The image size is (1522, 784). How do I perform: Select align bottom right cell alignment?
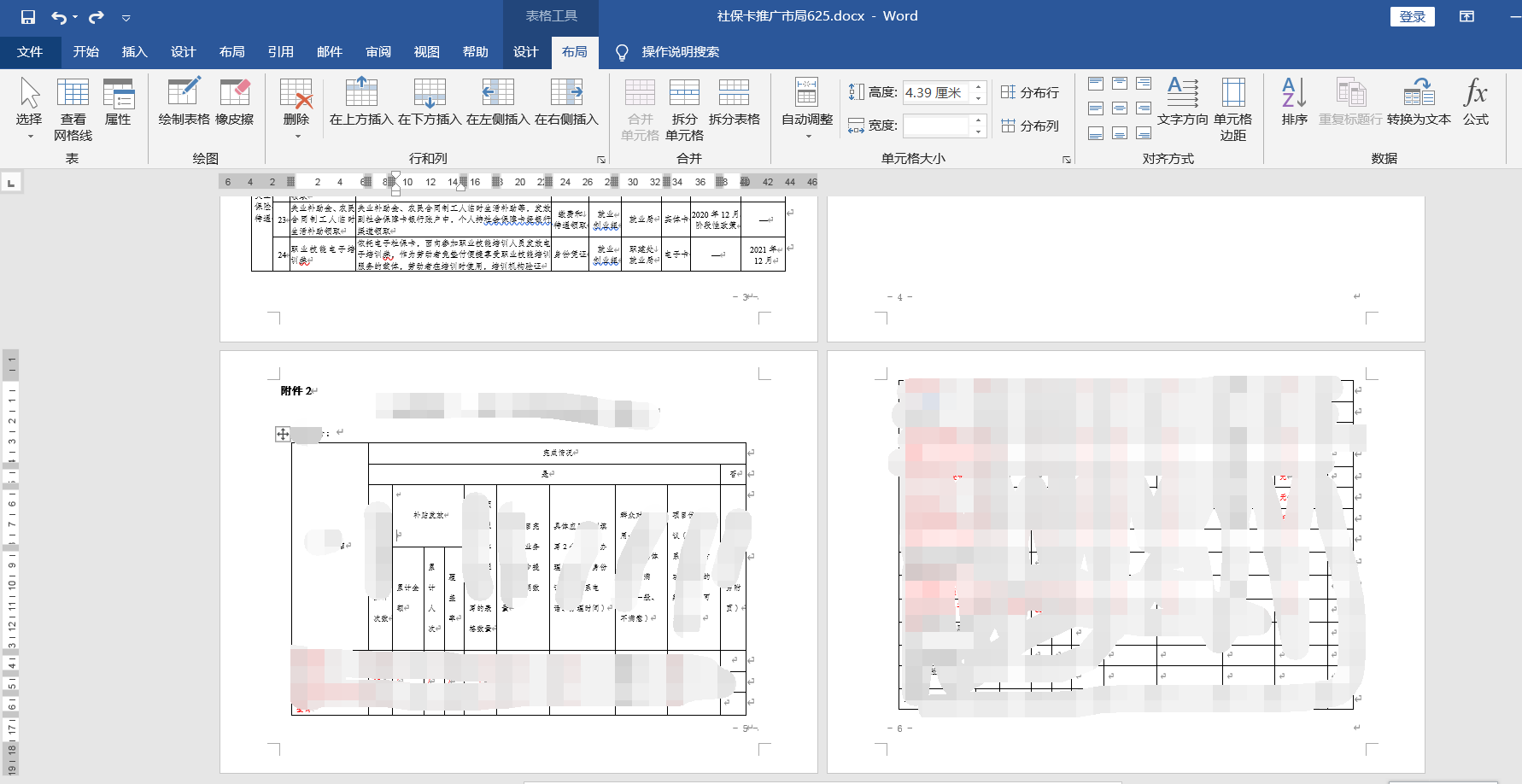pos(1144,133)
